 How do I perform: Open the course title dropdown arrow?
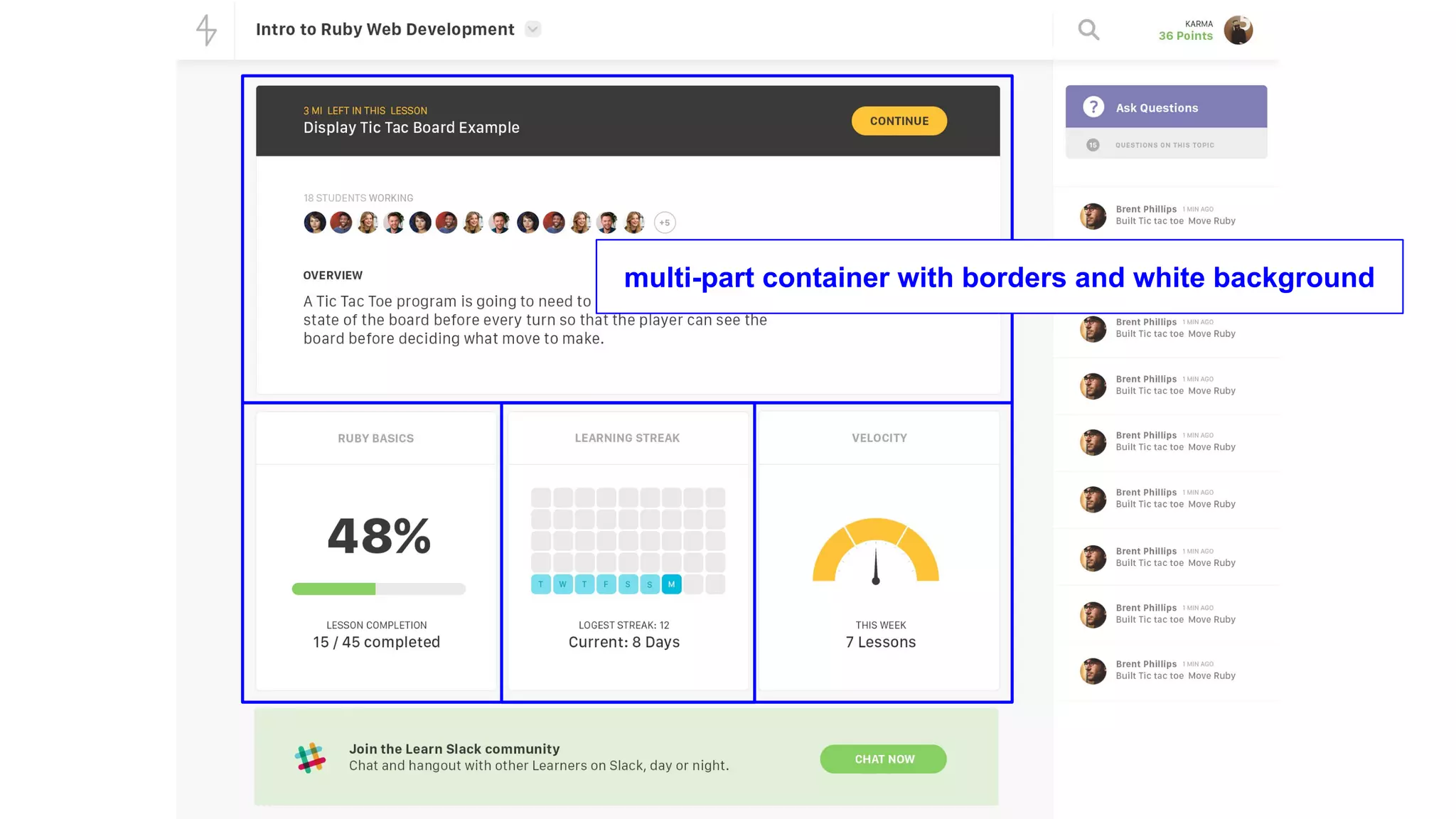pyautogui.click(x=532, y=29)
